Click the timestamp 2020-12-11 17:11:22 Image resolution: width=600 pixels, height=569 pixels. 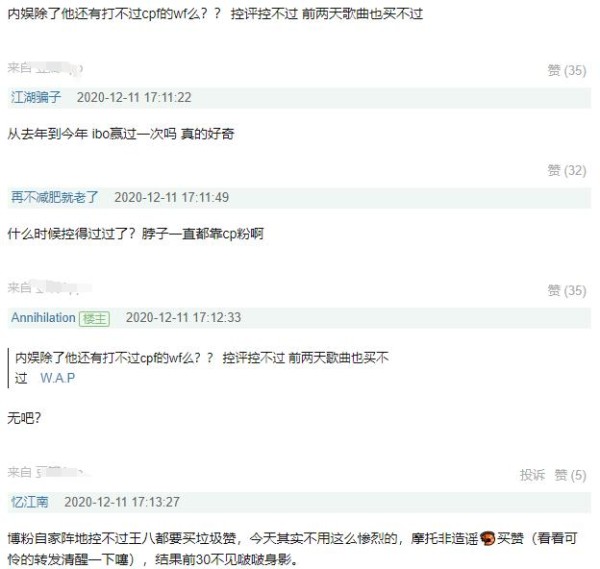click(x=134, y=98)
